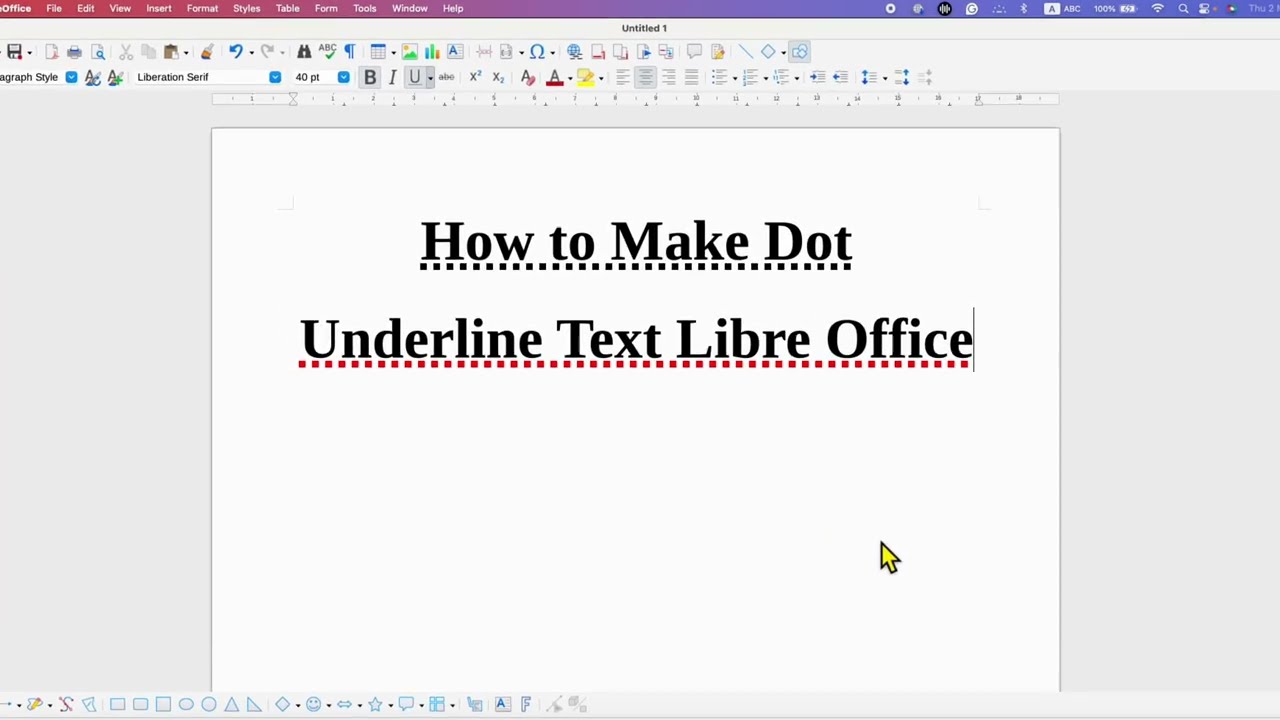Toggle Strikethrough formatting

(446, 77)
